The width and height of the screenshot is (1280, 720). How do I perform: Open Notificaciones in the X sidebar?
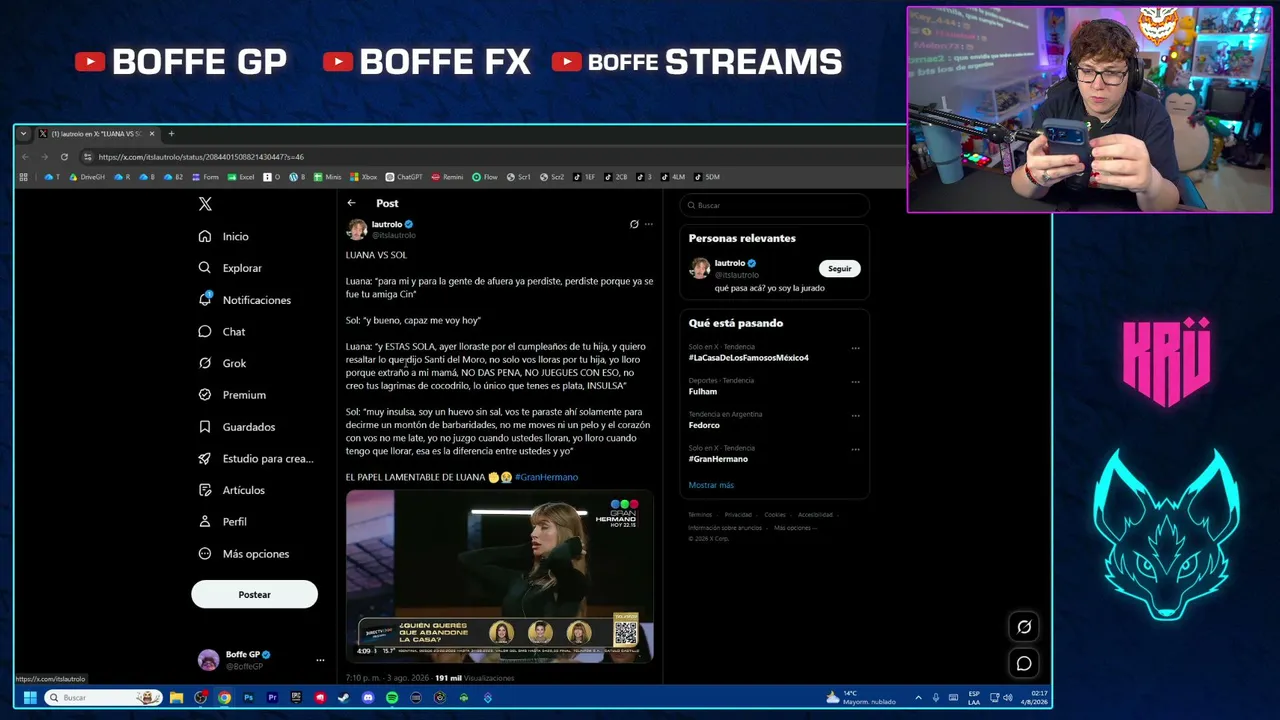pos(245,300)
